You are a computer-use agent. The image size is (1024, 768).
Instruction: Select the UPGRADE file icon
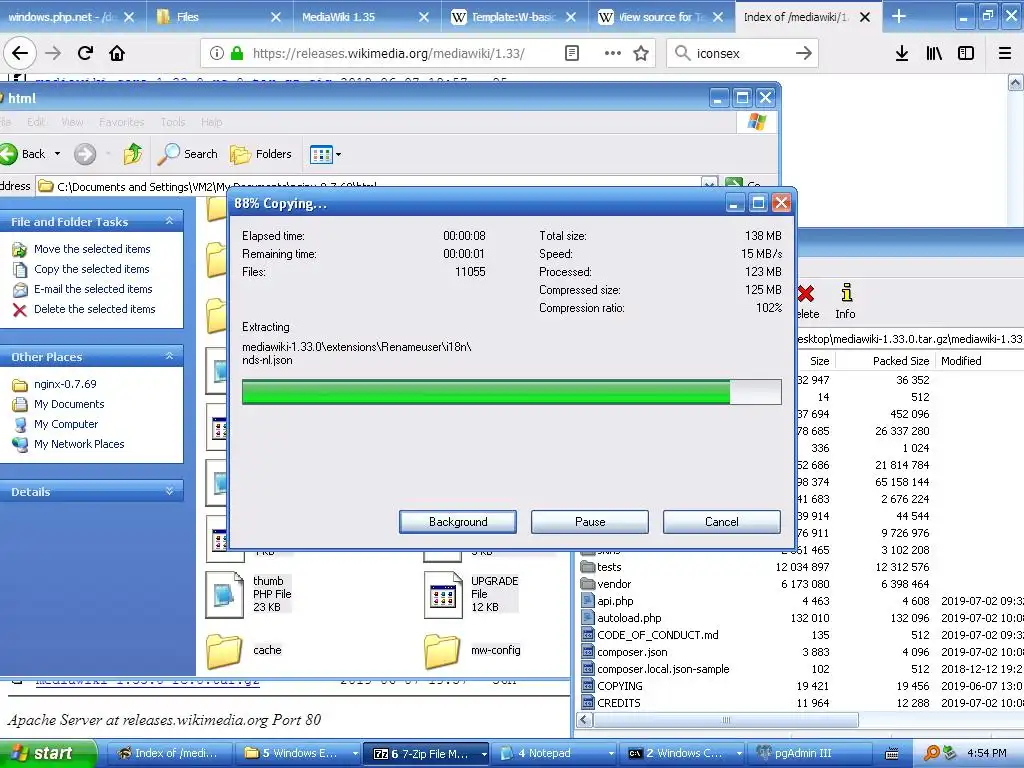[443, 594]
